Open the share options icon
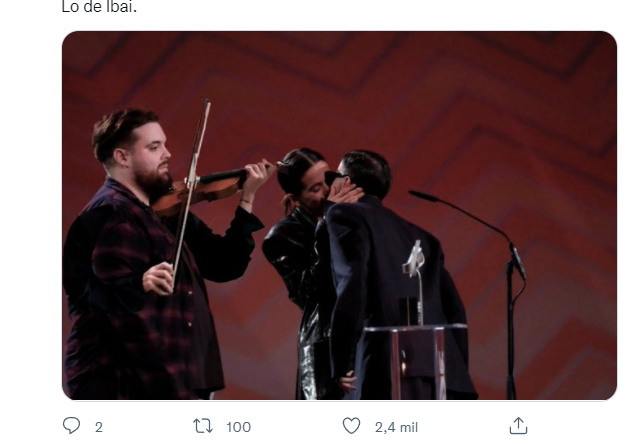The height and width of the screenshot is (444, 626). click(518, 426)
